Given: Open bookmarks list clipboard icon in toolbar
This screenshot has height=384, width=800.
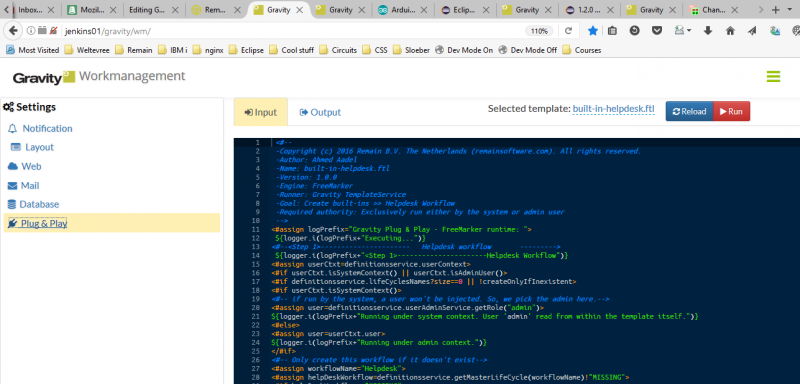Looking at the screenshot, I should (x=612, y=31).
